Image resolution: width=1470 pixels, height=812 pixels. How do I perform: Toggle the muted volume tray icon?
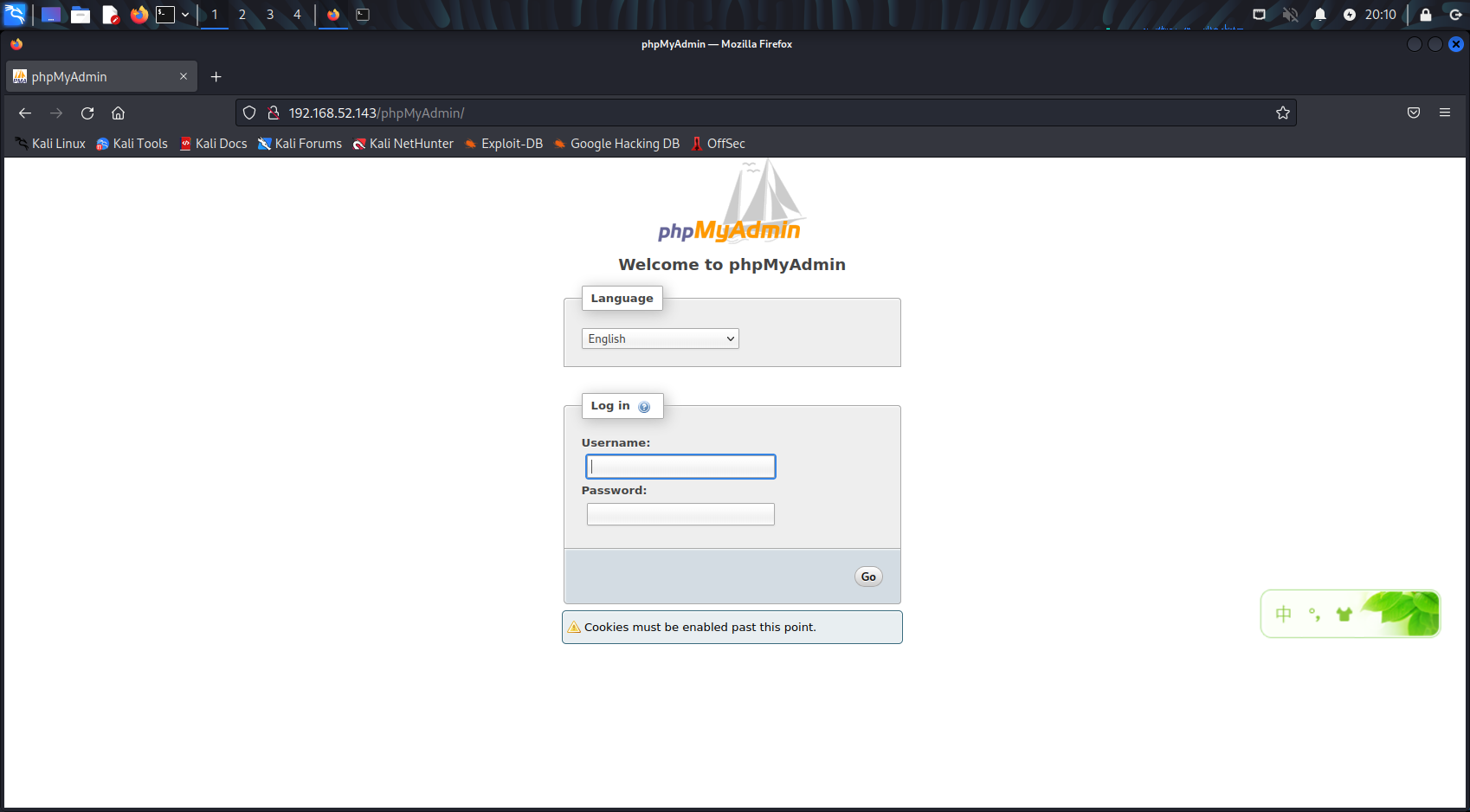point(1290,15)
